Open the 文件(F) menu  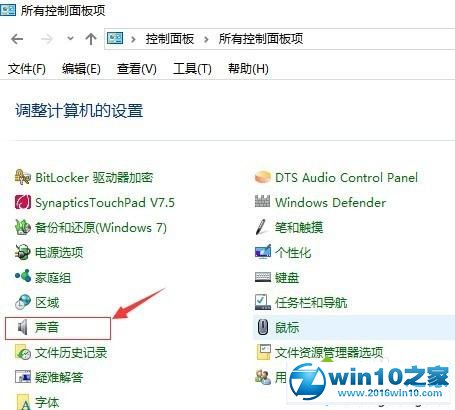point(27,69)
